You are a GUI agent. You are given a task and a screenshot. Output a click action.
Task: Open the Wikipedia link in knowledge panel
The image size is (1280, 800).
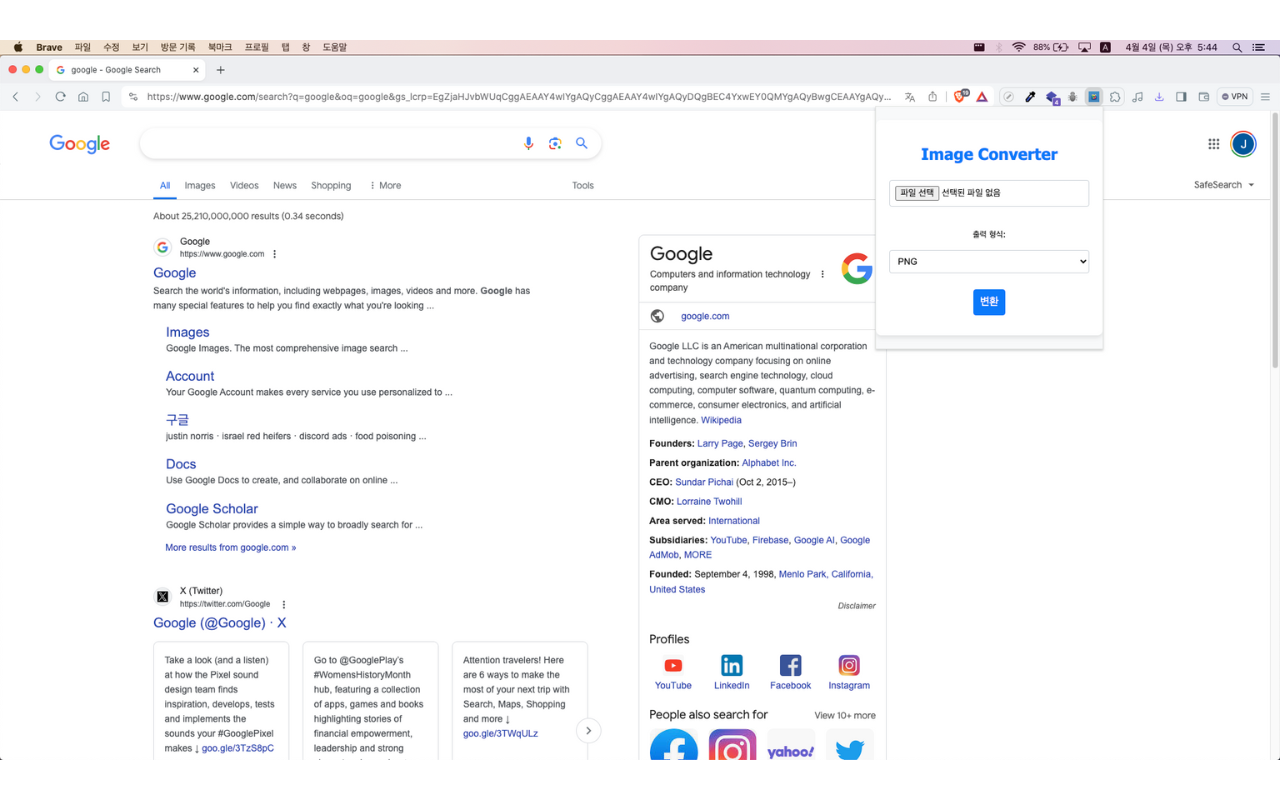click(721, 420)
